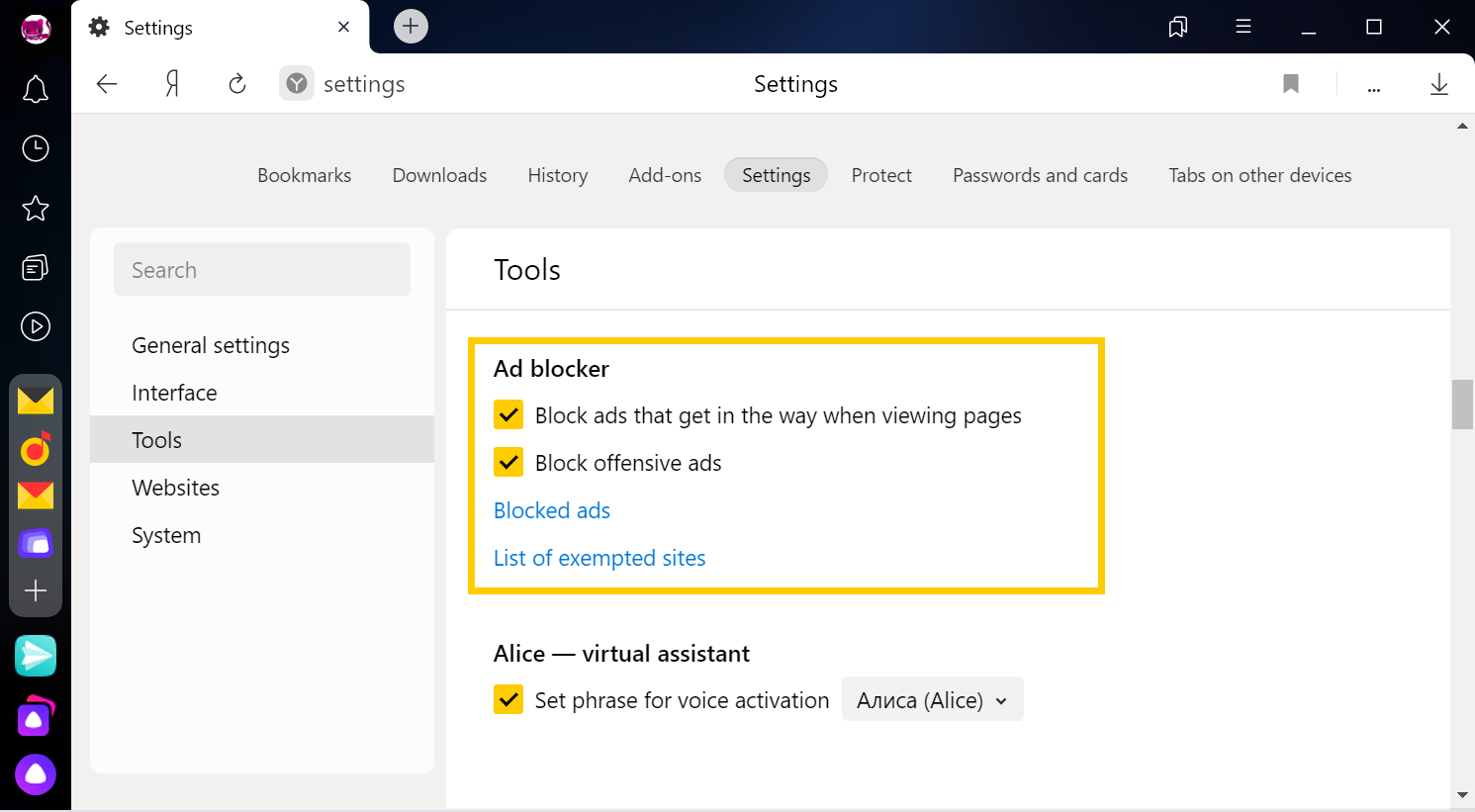This screenshot has height=812, width=1475.
Task: Select the Settings browser tab title
Action: click(158, 28)
